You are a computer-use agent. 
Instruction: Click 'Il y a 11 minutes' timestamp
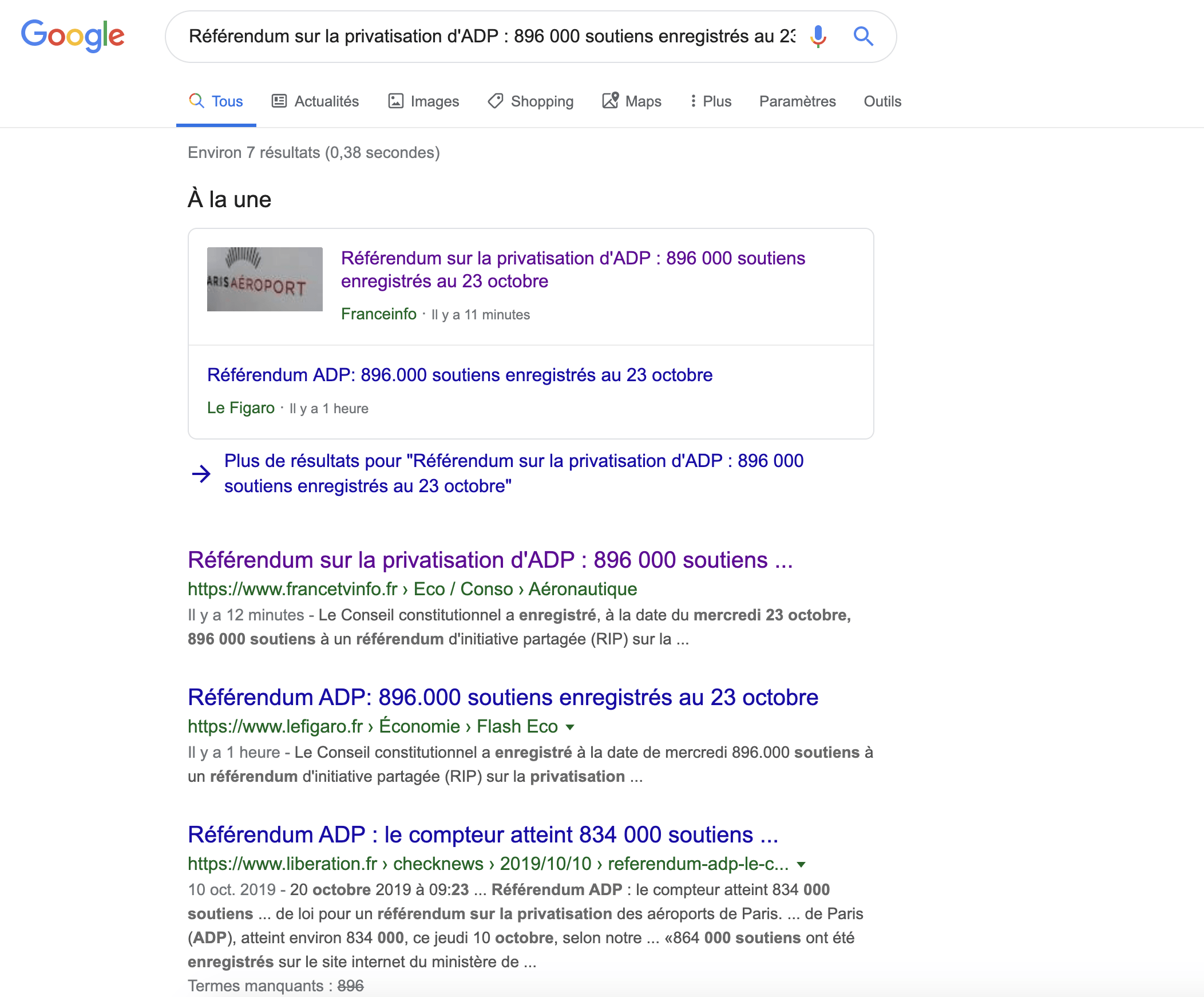tap(481, 315)
